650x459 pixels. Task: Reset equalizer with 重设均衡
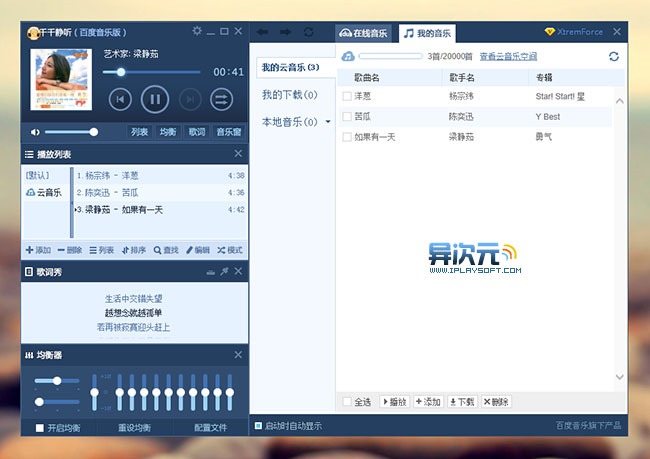[x=134, y=428]
